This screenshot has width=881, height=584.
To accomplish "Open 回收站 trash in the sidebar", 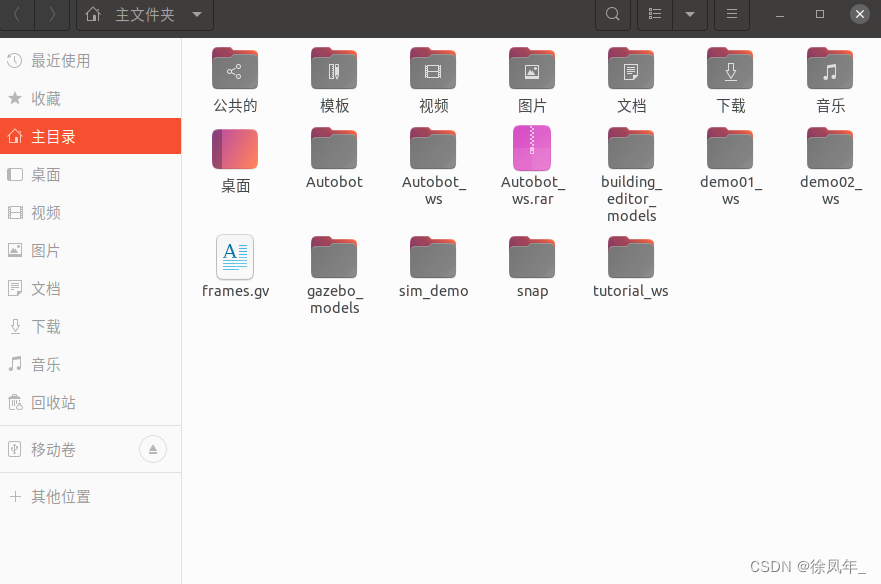I will click(x=90, y=402).
